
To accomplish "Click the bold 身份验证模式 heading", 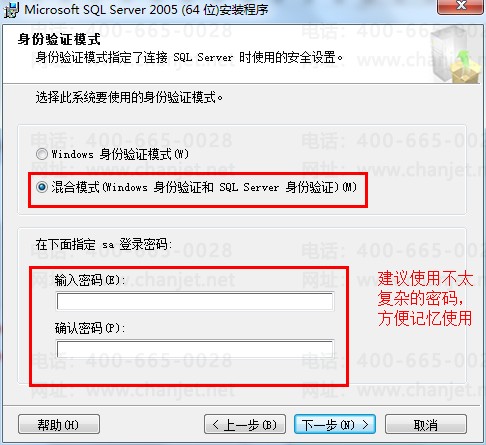I will (x=59, y=39).
